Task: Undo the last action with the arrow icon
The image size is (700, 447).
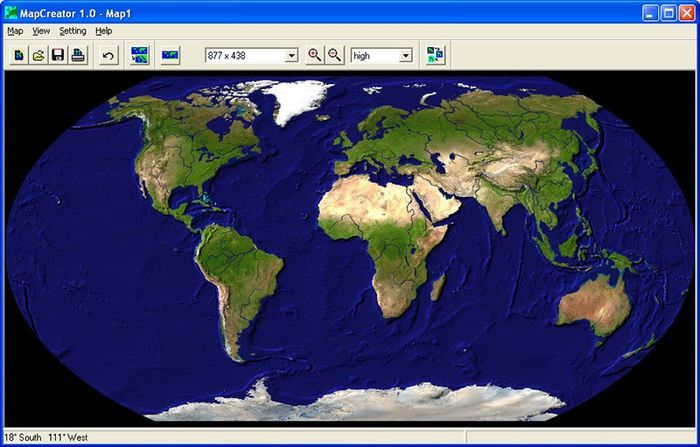Action: point(108,55)
